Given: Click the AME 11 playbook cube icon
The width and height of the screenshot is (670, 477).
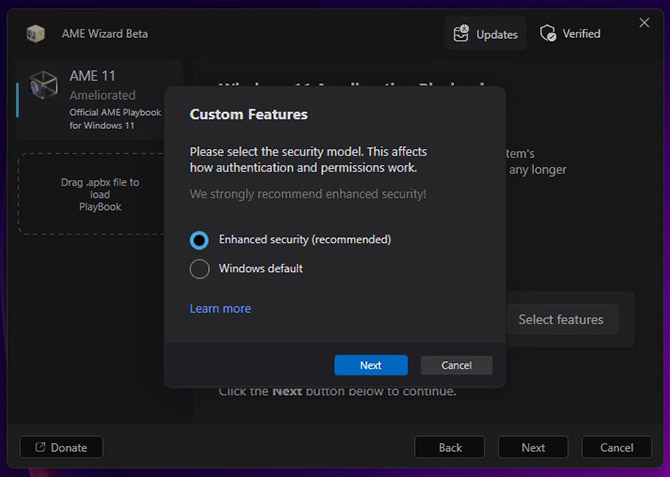Looking at the screenshot, I should click(x=43, y=85).
